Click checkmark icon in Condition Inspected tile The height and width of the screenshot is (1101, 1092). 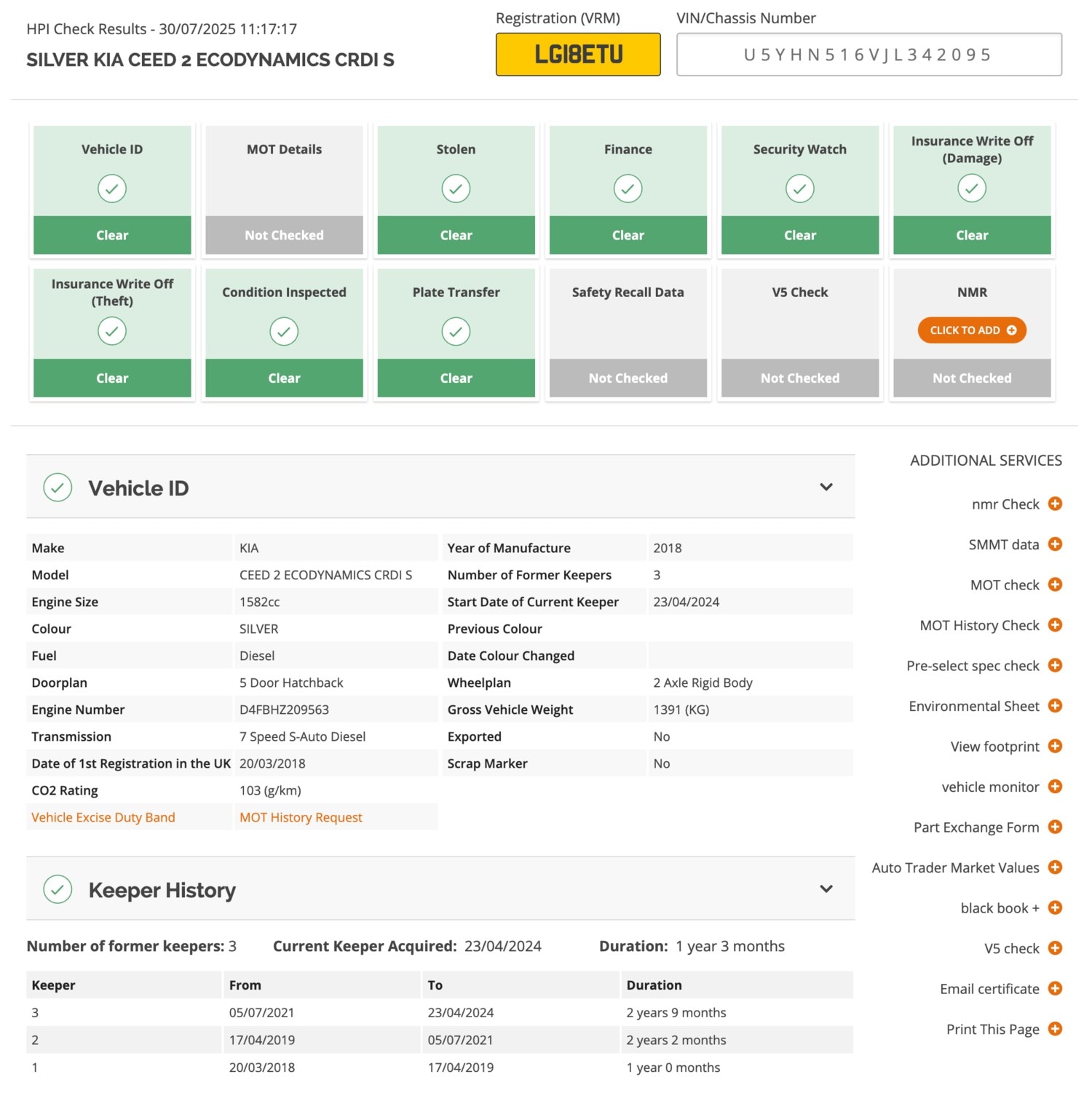[x=284, y=331]
